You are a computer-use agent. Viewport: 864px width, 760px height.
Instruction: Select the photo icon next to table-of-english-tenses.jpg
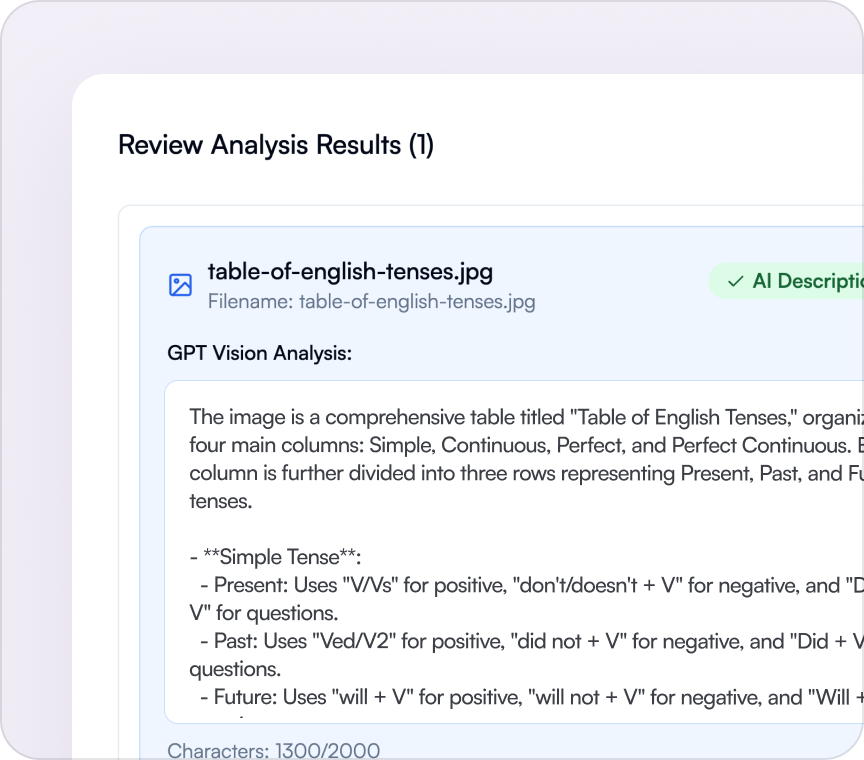click(x=180, y=285)
